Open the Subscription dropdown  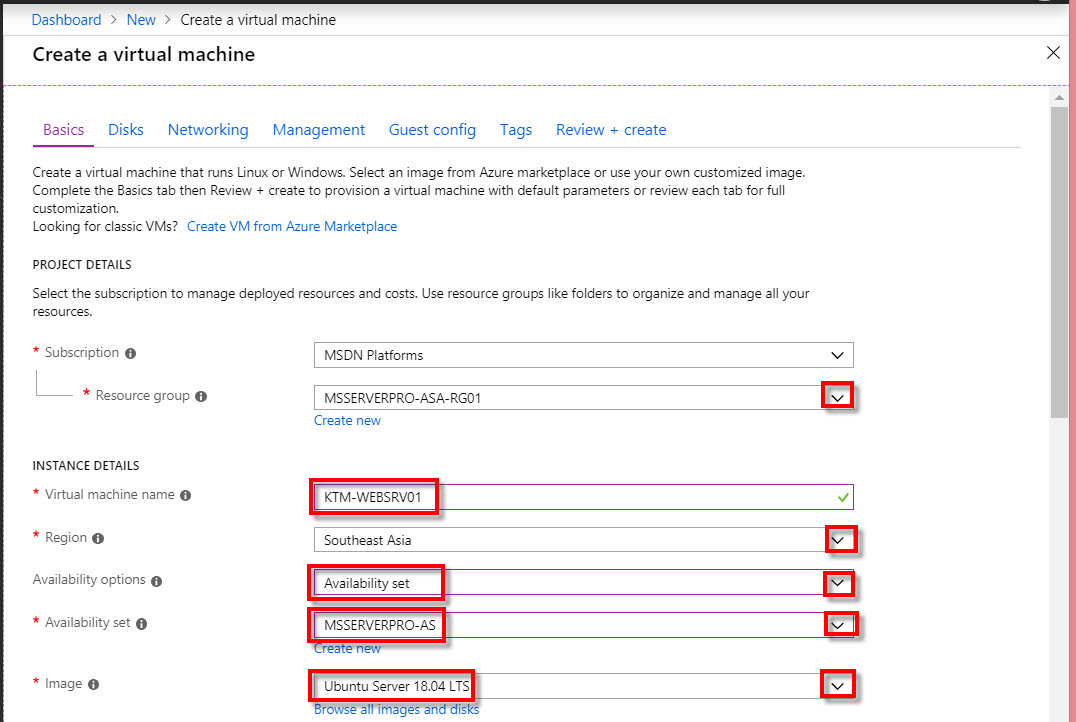click(838, 355)
